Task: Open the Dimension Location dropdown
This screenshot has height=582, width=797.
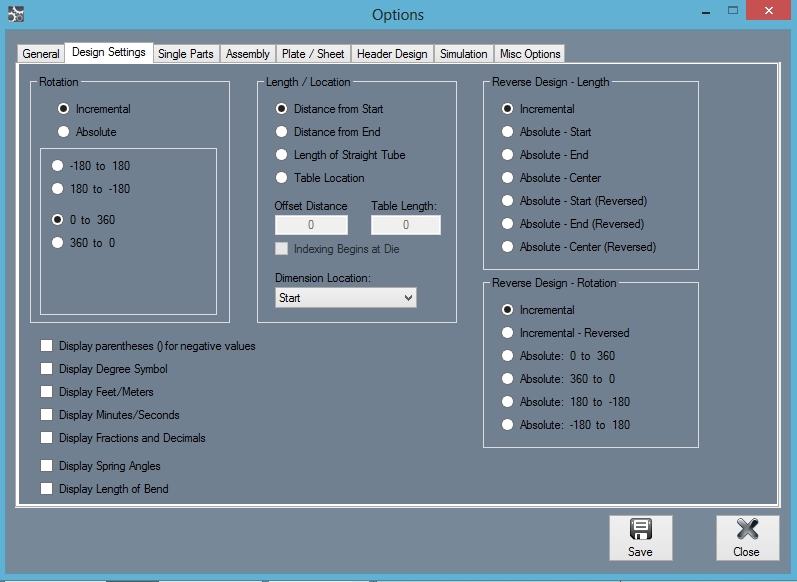Action: pos(345,298)
